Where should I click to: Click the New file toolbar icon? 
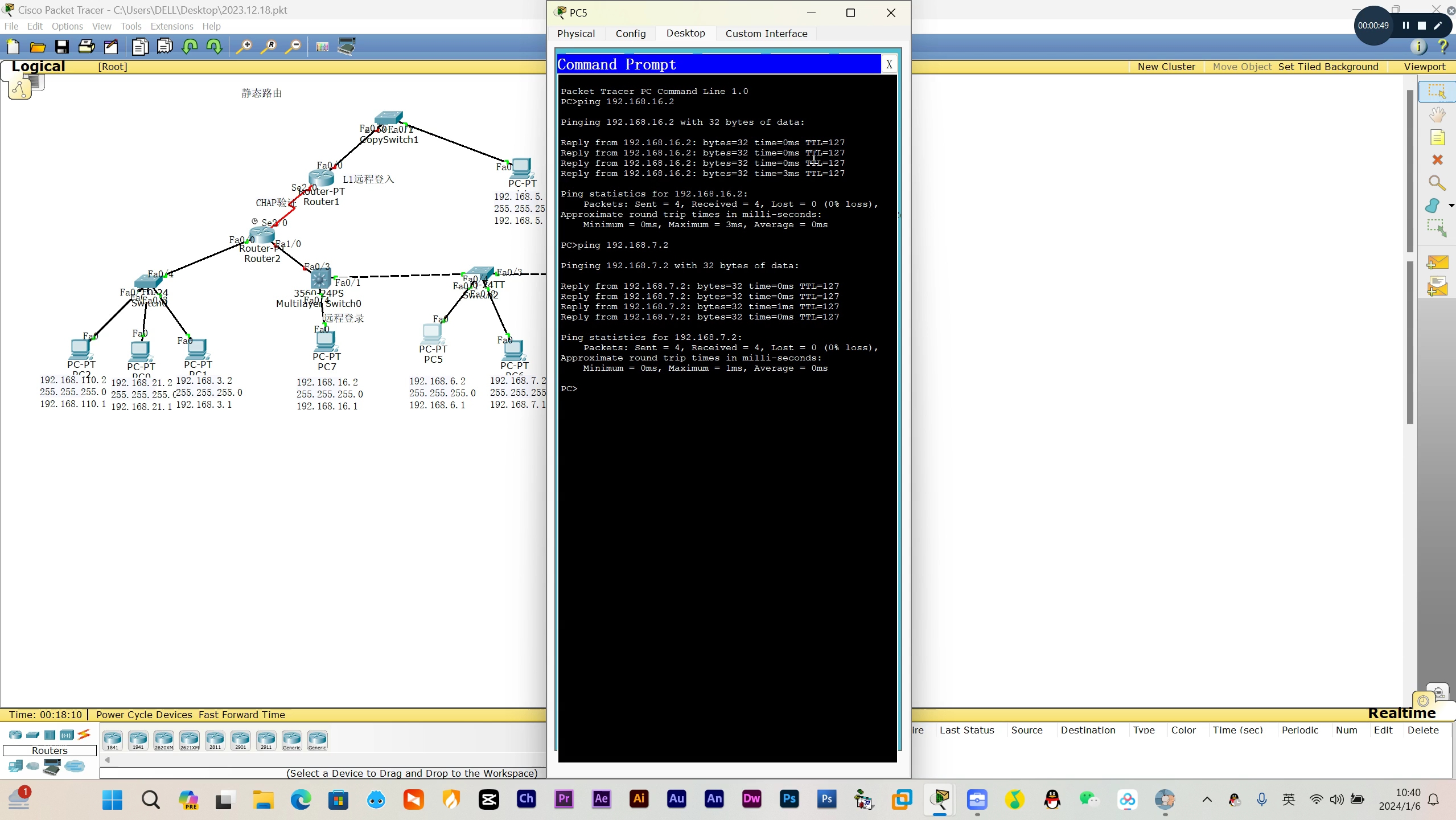click(x=13, y=47)
